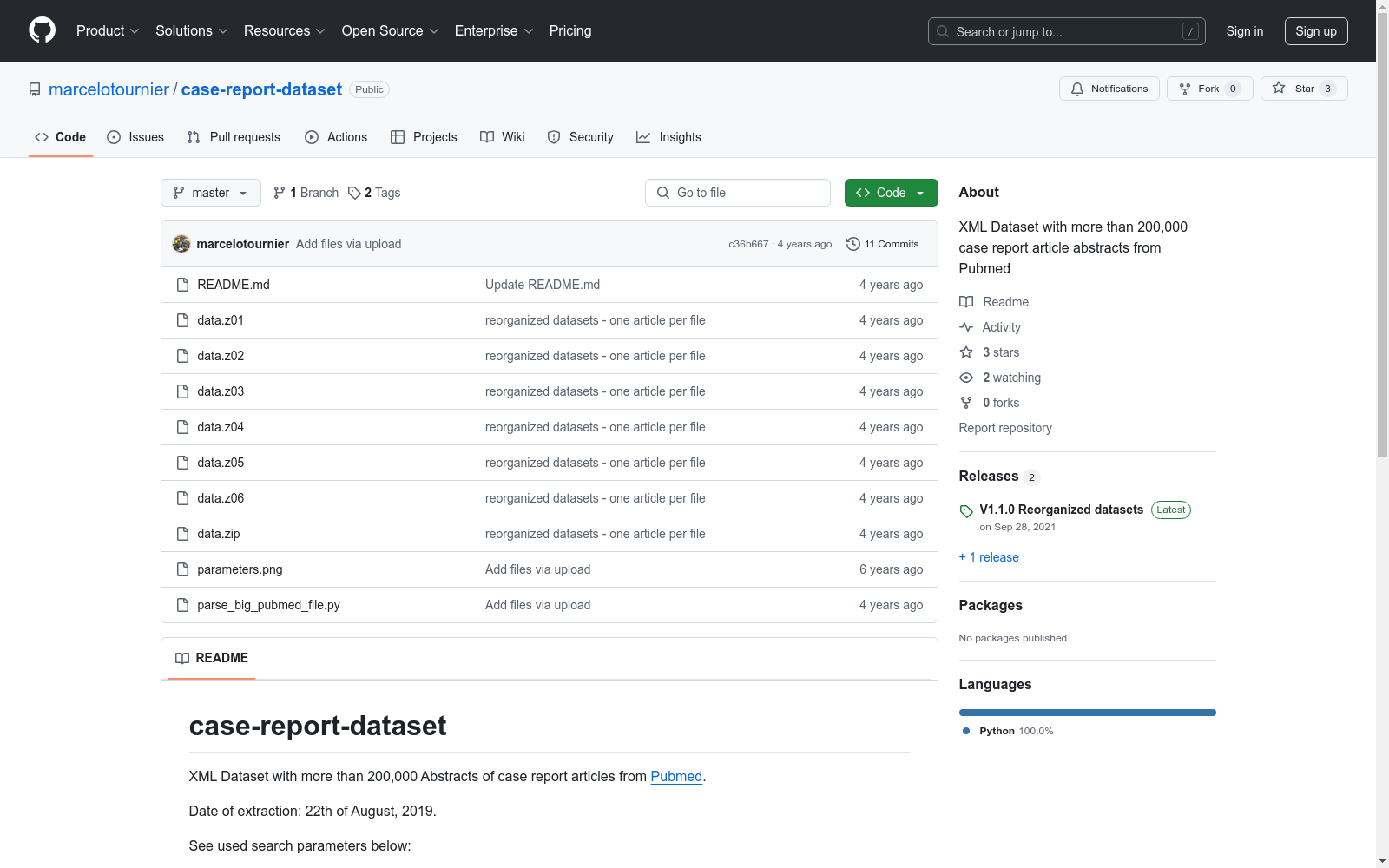Click the commit history clock icon
The width and height of the screenshot is (1389, 868).
853,244
